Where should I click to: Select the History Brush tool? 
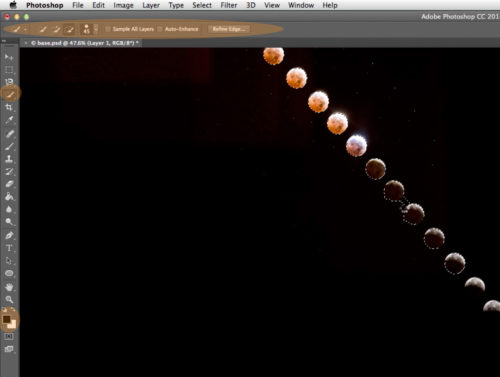click(9, 172)
